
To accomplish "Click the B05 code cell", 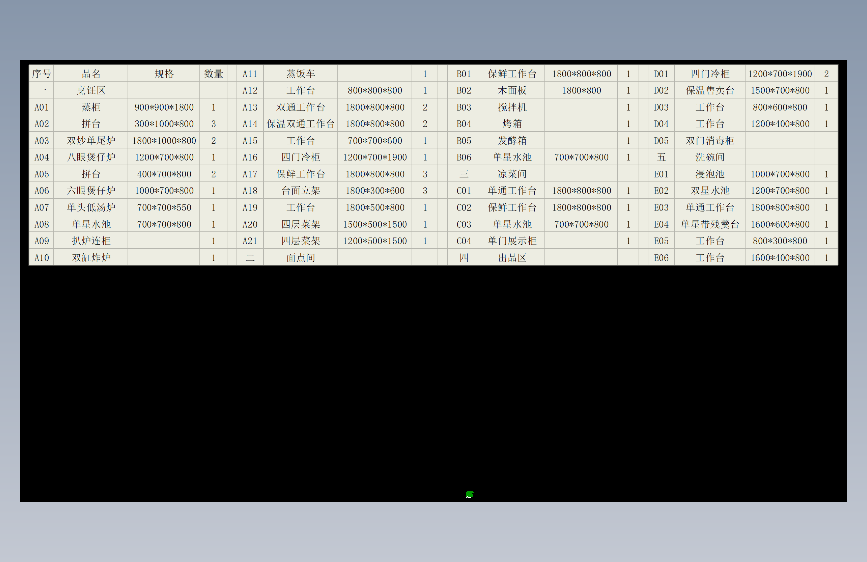I will pyautogui.click(x=463, y=140).
